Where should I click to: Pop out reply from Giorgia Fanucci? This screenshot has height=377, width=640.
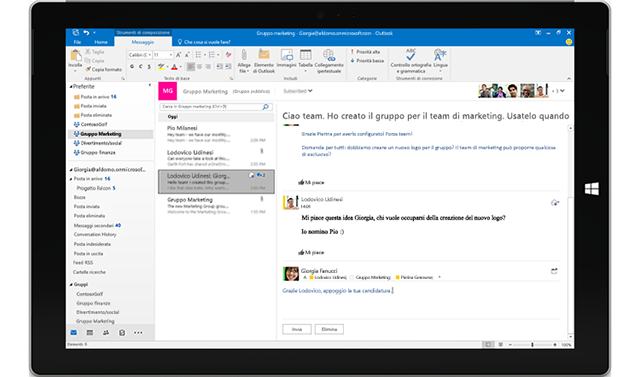tap(554, 271)
